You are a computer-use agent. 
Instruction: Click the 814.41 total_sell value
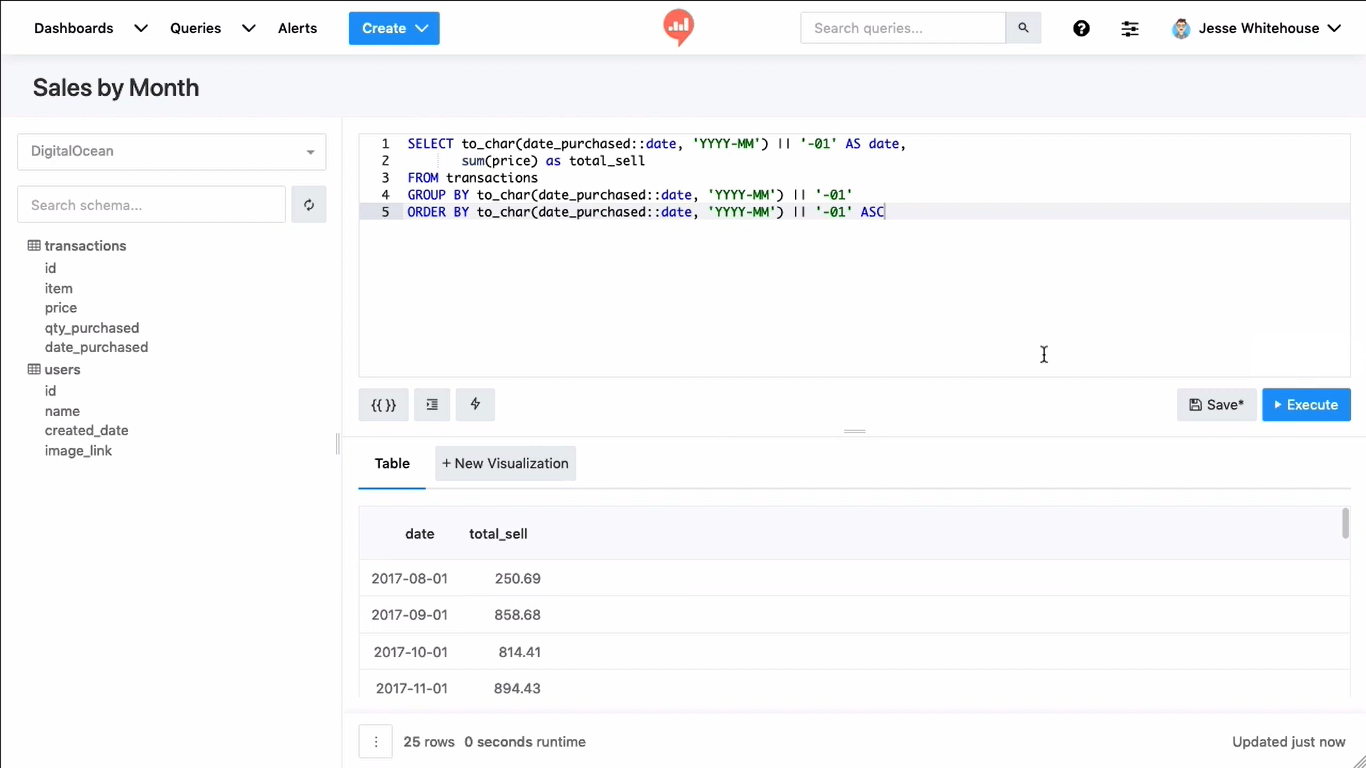point(520,652)
